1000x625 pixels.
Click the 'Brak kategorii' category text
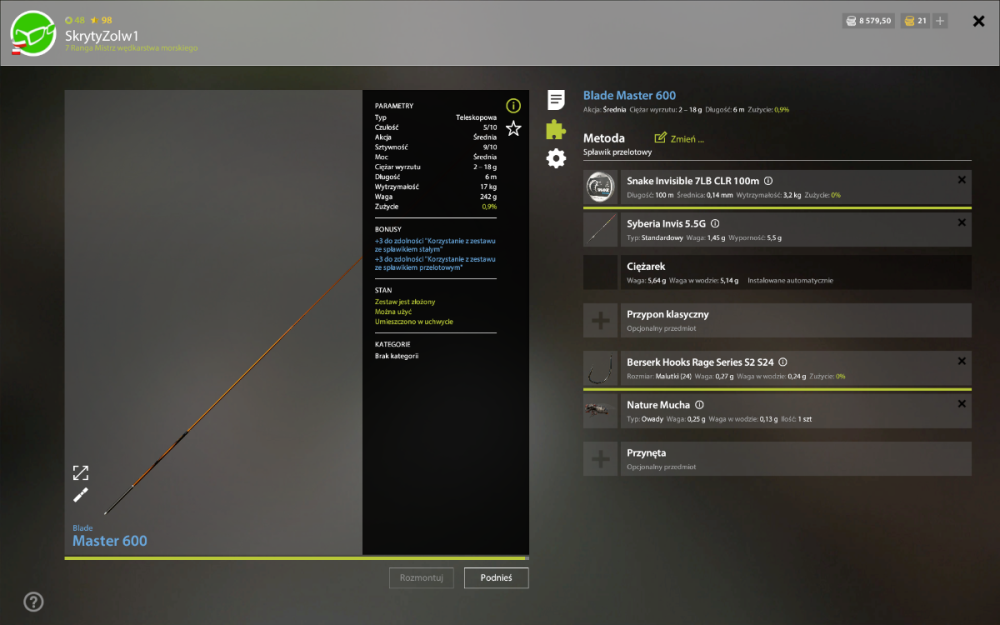pos(396,356)
